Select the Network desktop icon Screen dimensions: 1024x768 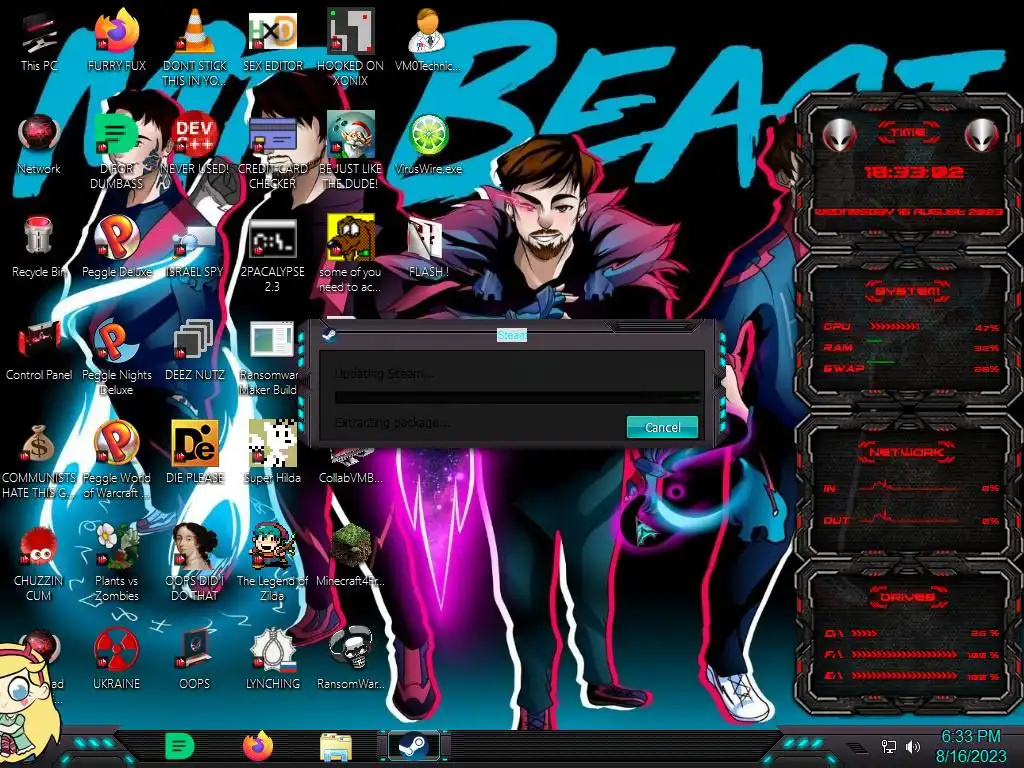pos(39,144)
